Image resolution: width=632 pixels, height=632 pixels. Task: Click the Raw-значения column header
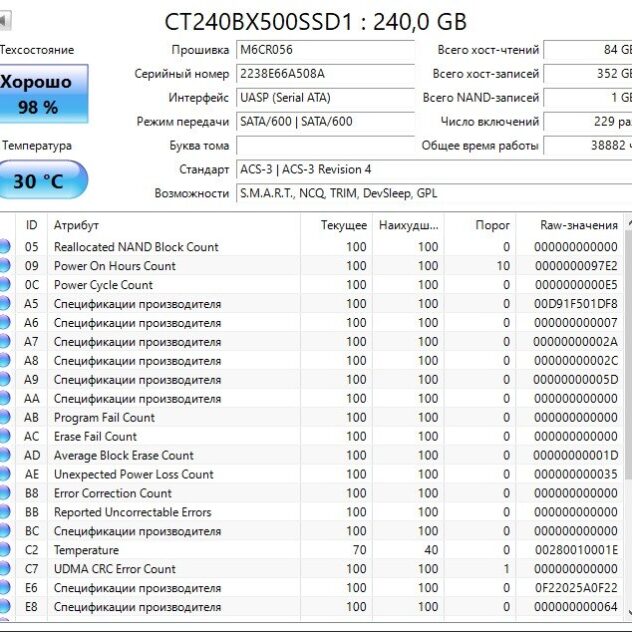point(570,225)
